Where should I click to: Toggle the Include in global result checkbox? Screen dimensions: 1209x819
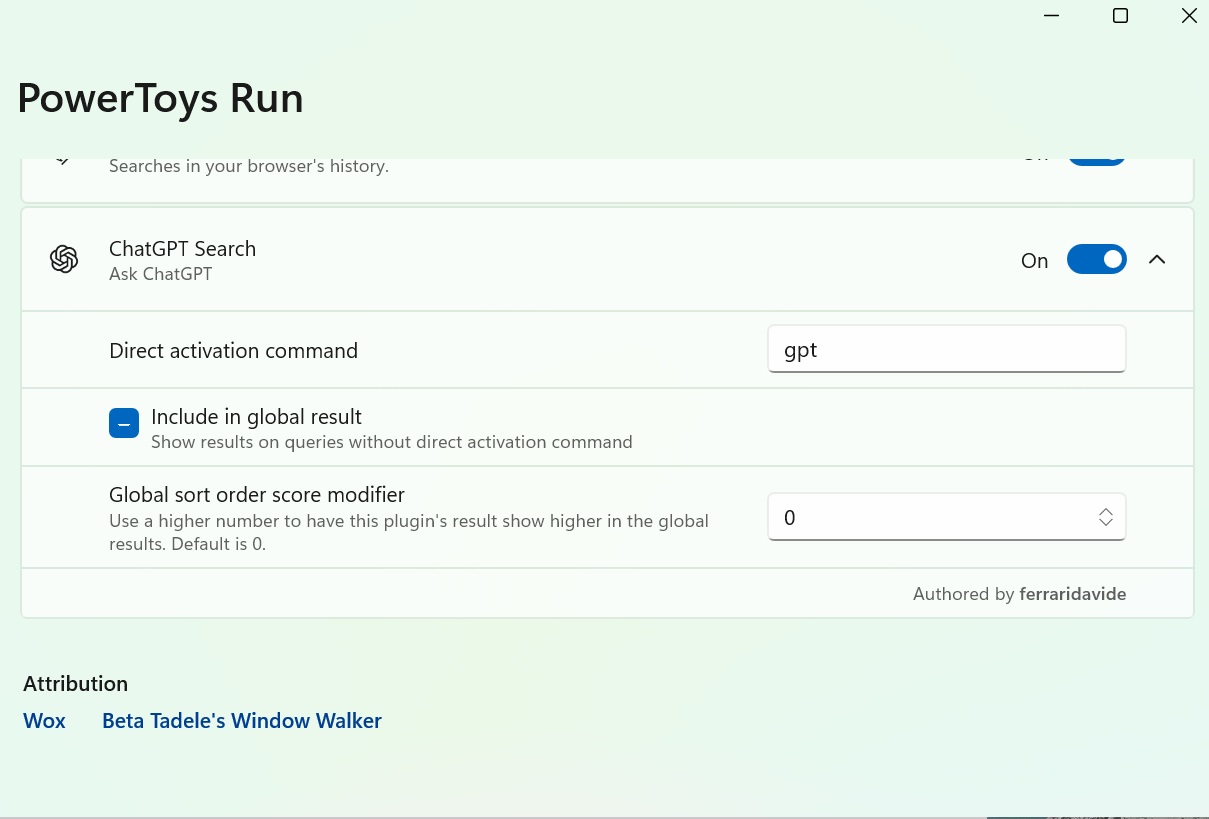click(124, 424)
